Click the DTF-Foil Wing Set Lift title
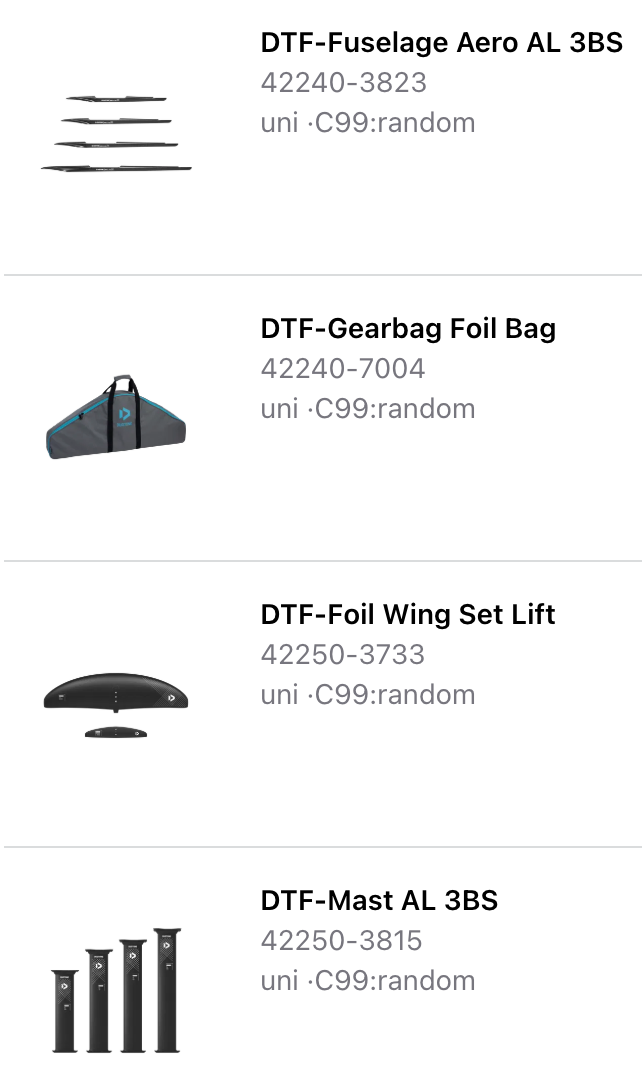The height and width of the screenshot is (1080, 642). (x=407, y=614)
